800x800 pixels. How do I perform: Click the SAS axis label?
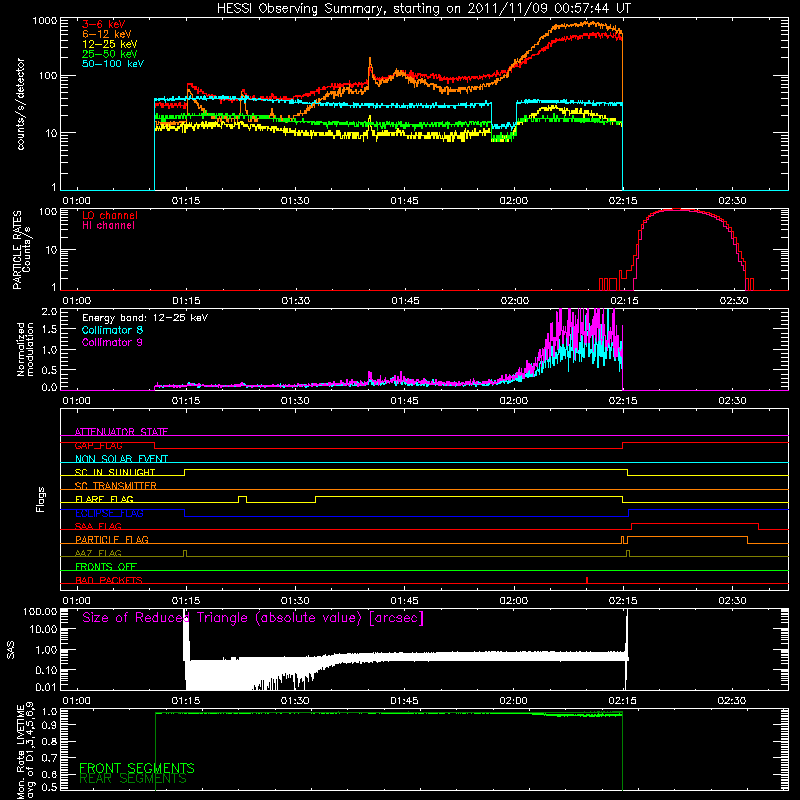[x=10, y=649]
